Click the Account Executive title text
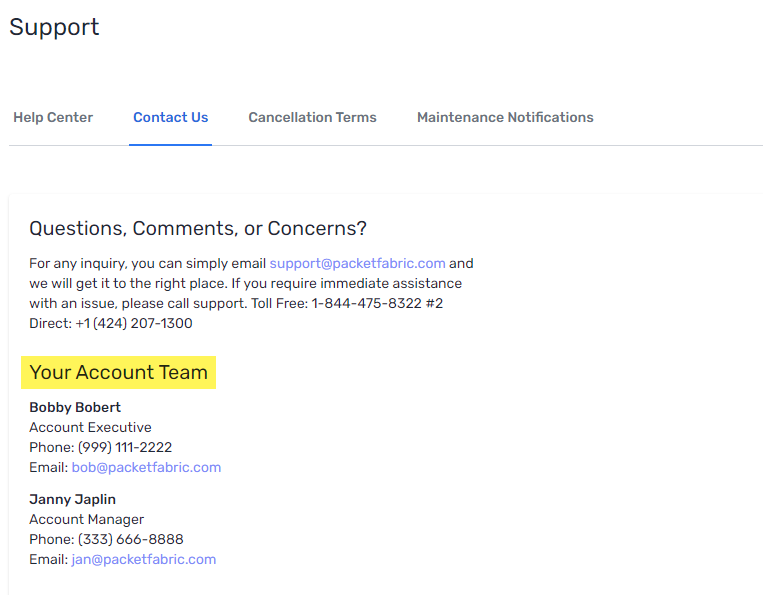This screenshot has width=763, height=595. point(90,427)
